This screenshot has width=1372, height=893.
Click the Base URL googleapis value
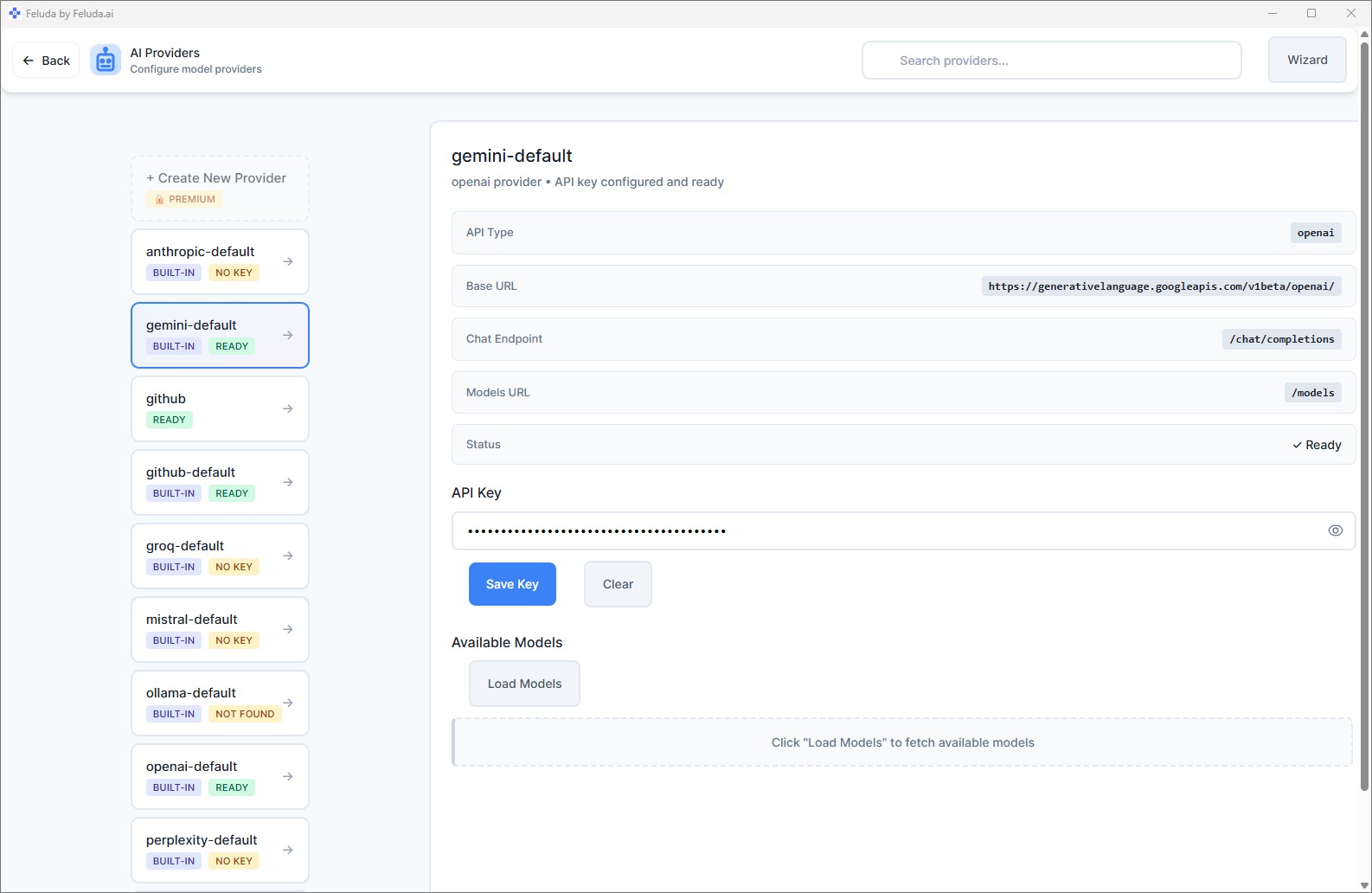click(x=1161, y=286)
